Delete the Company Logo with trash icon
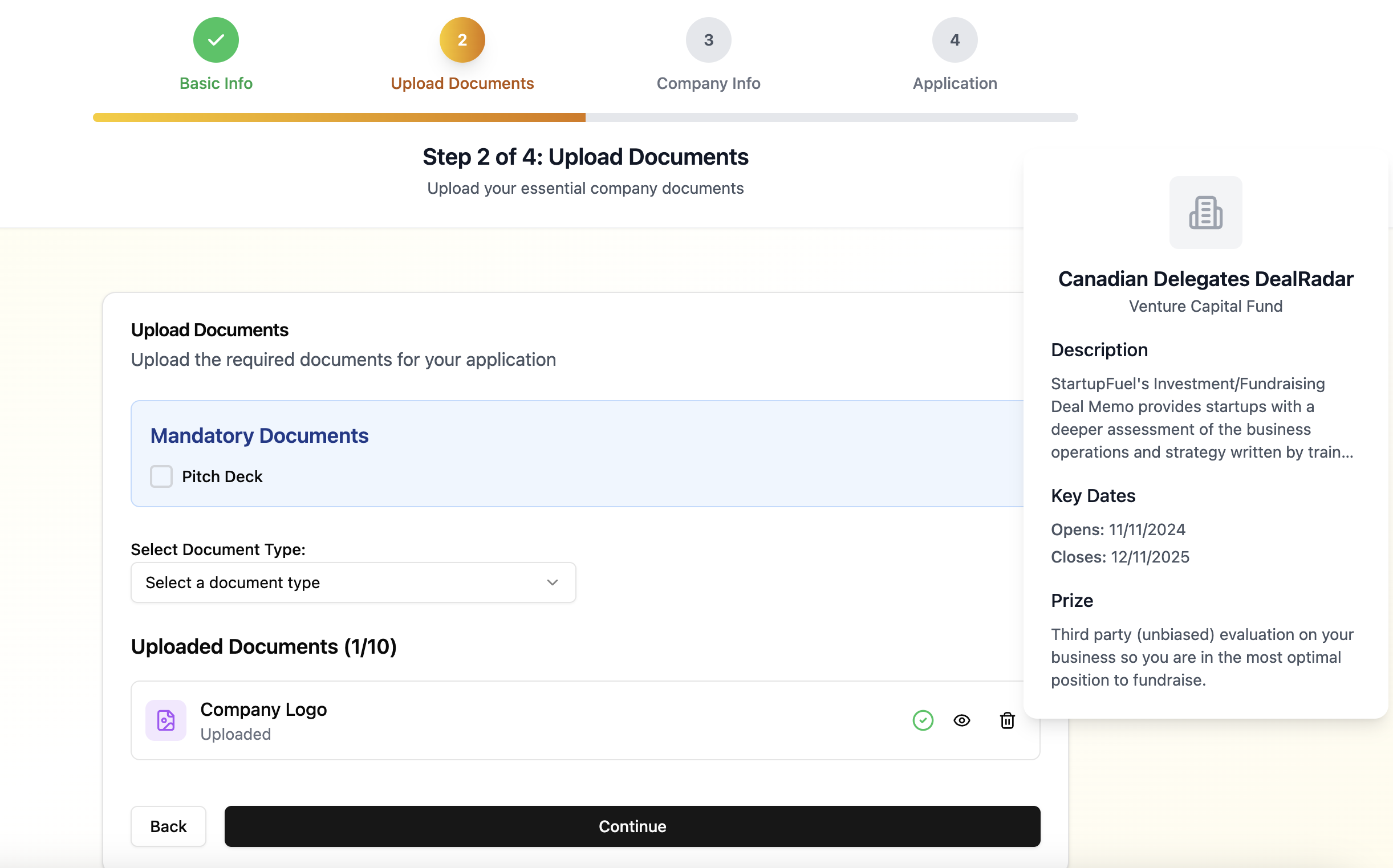The width and height of the screenshot is (1393, 868). (1007, 720)
